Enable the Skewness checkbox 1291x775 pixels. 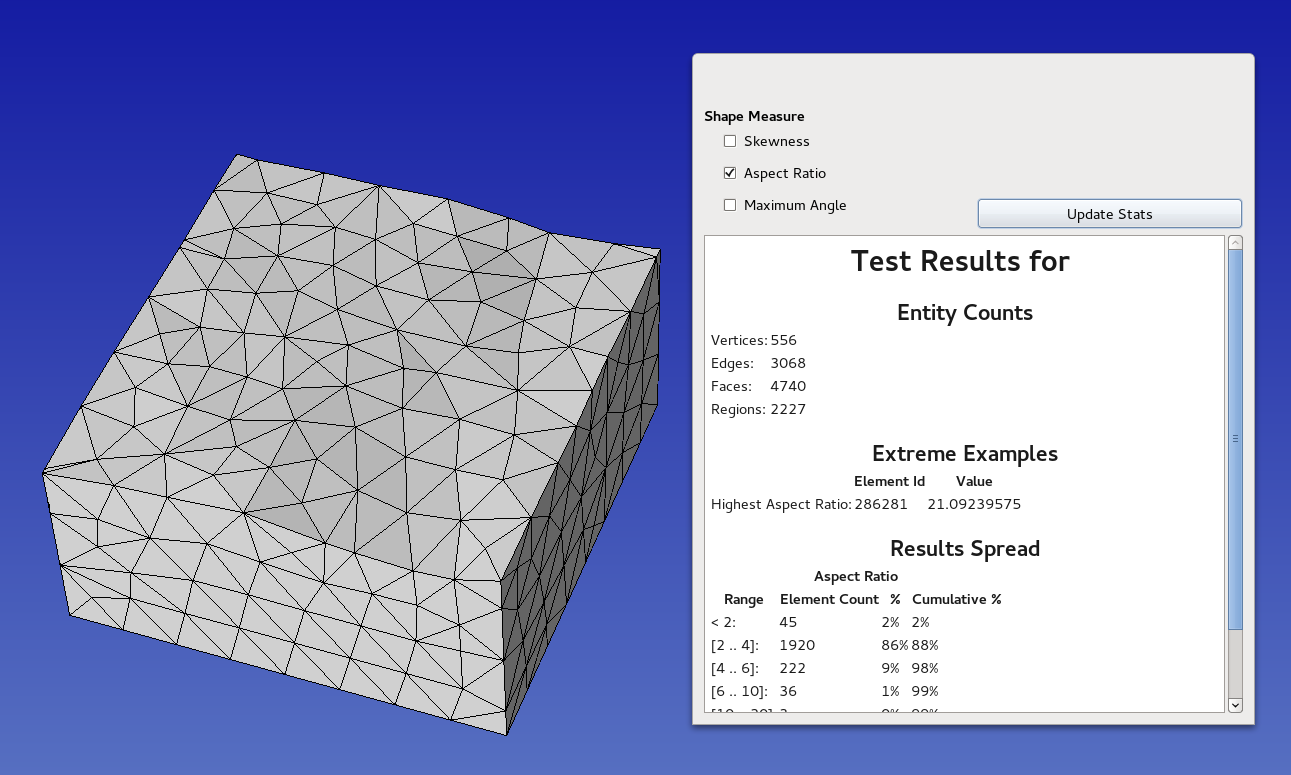(730, 141)
